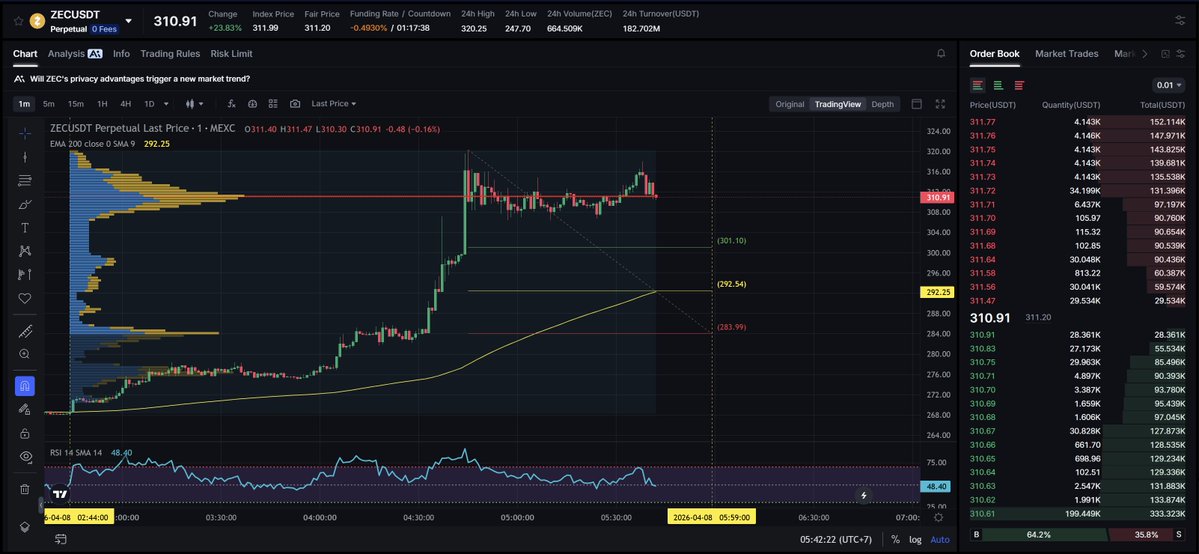Show both bids and asks order book view
Screen dimensions: 1199x554
pyautogui.click(x=978, y=85)
